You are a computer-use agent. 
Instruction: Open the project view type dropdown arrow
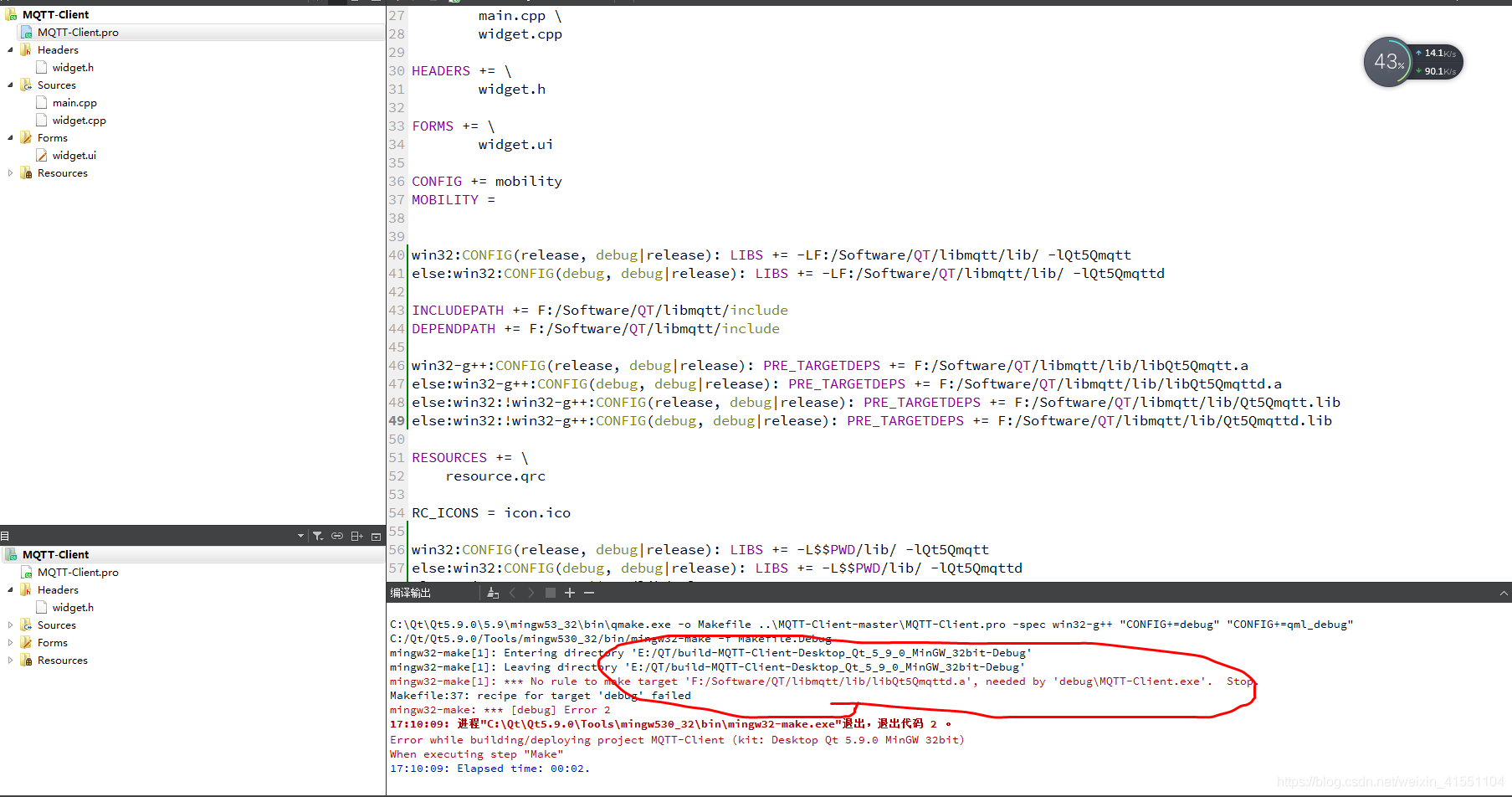300,536
